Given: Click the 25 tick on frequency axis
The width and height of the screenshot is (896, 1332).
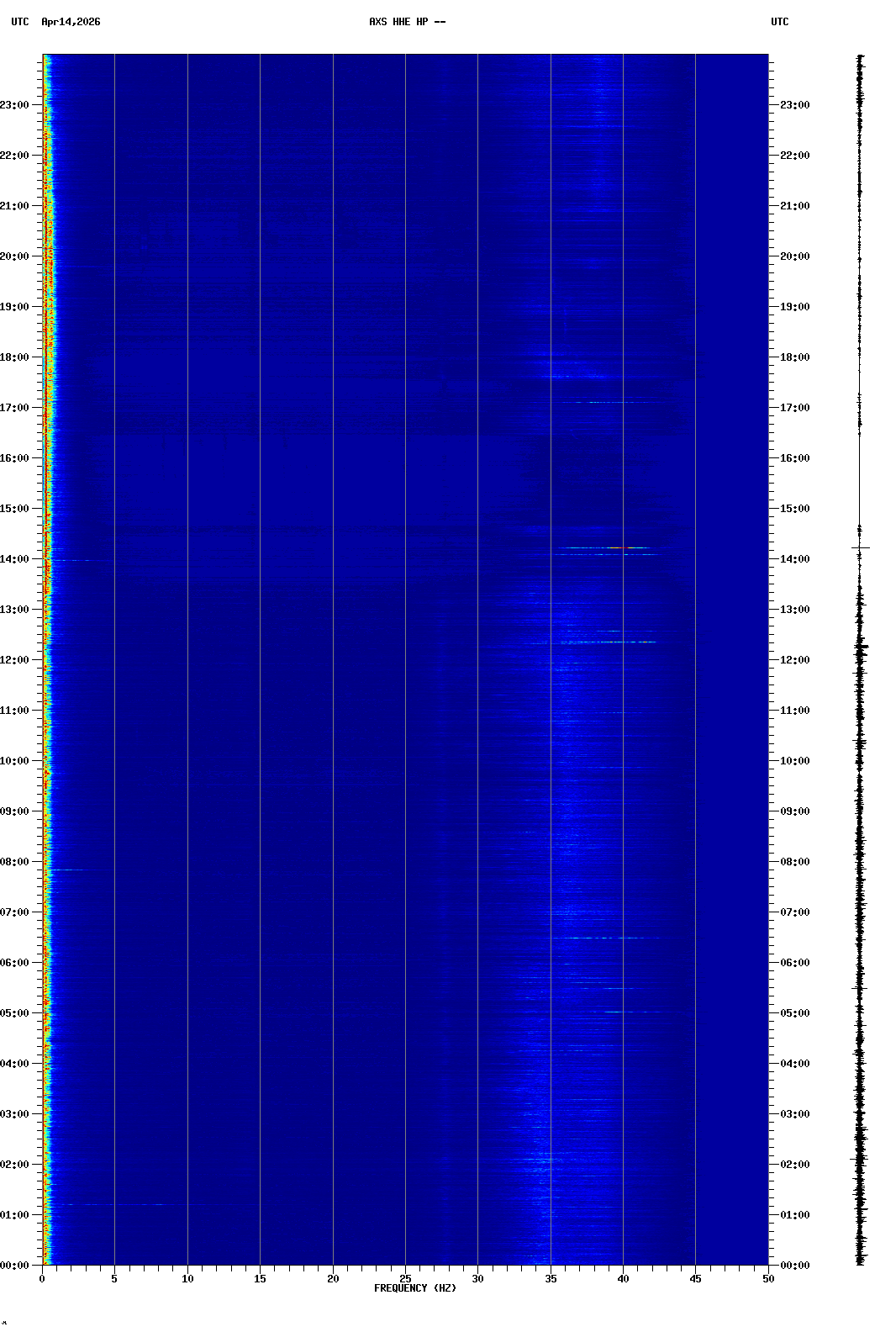Looking at the screenshot, I should click(x=405, y=1279).
